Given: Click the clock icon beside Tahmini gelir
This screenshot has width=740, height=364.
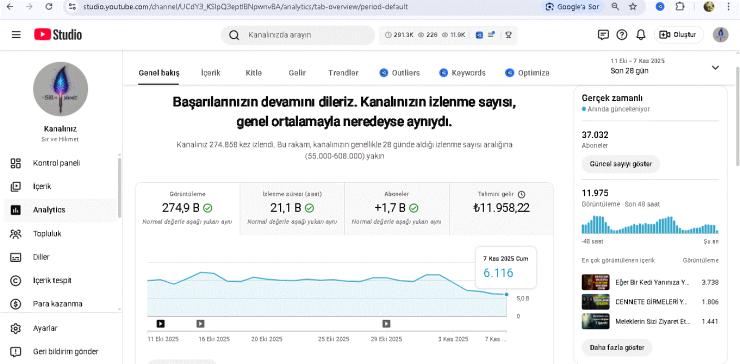Looking at the screenshot, I should pyautogui.click(x=521, y=194).
